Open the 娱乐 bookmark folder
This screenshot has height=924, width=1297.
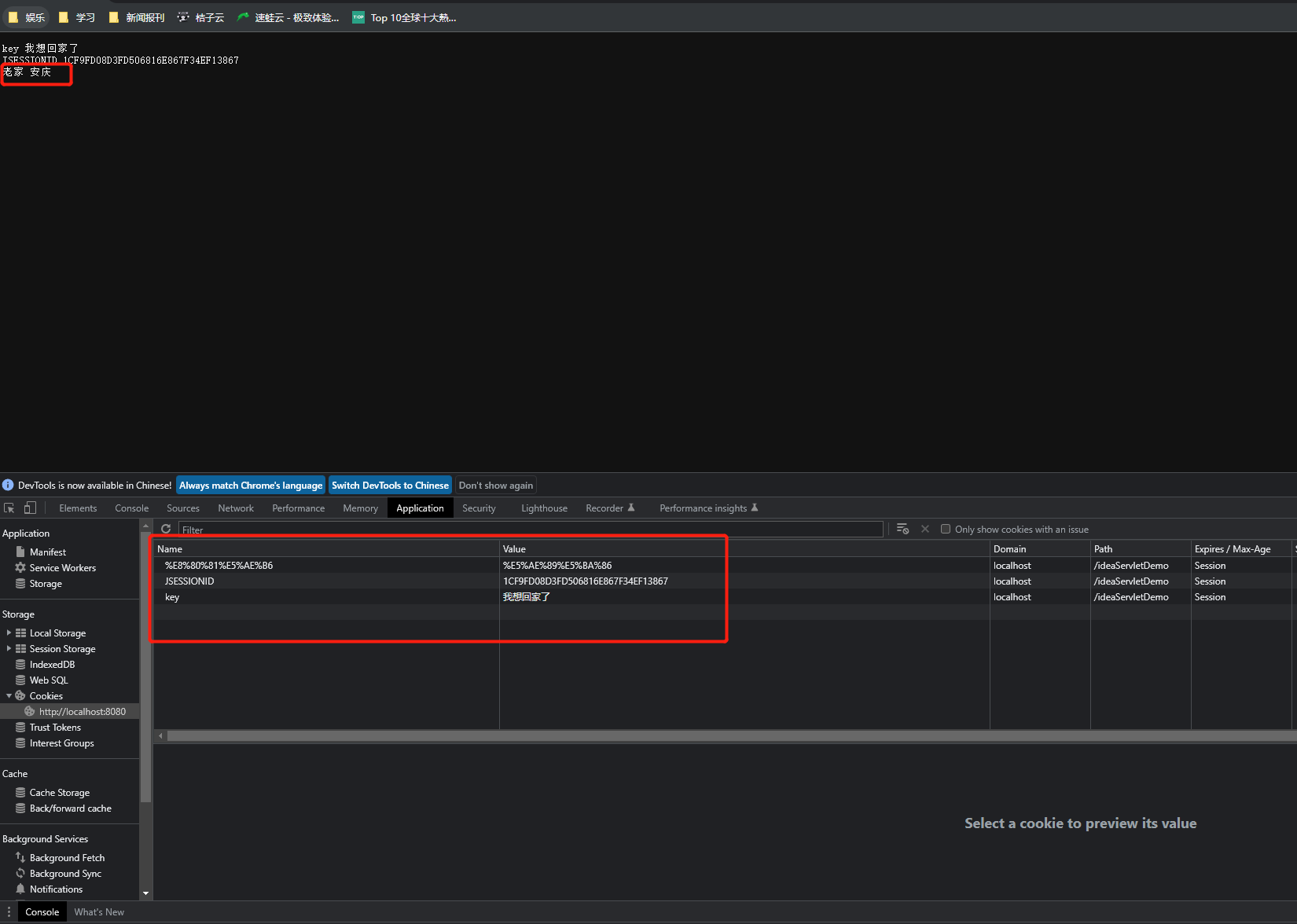[x=27, y=17]
